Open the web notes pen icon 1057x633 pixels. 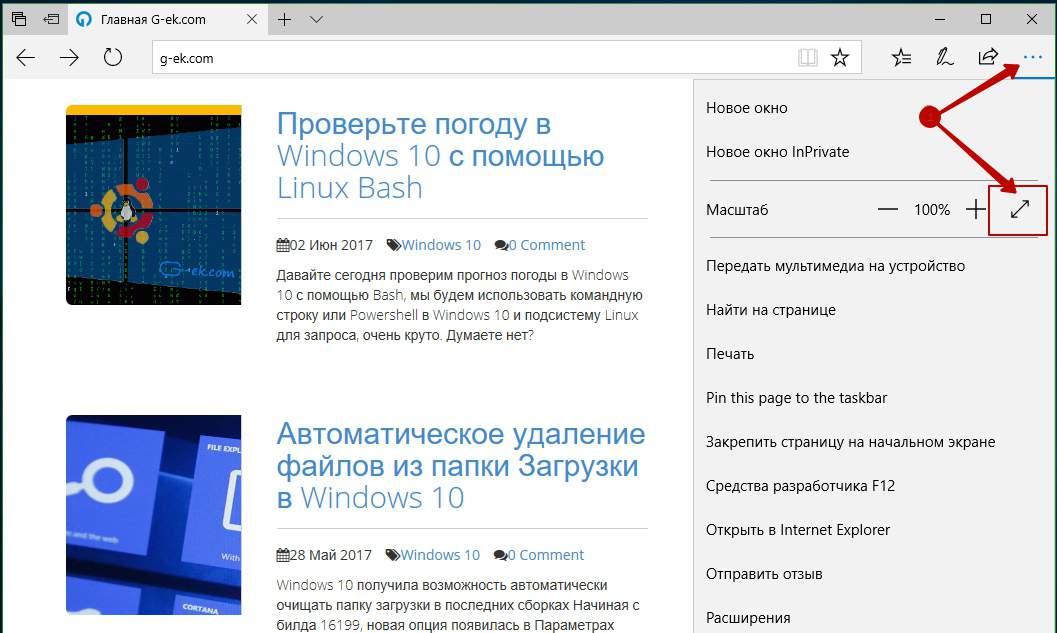point(944,58)
